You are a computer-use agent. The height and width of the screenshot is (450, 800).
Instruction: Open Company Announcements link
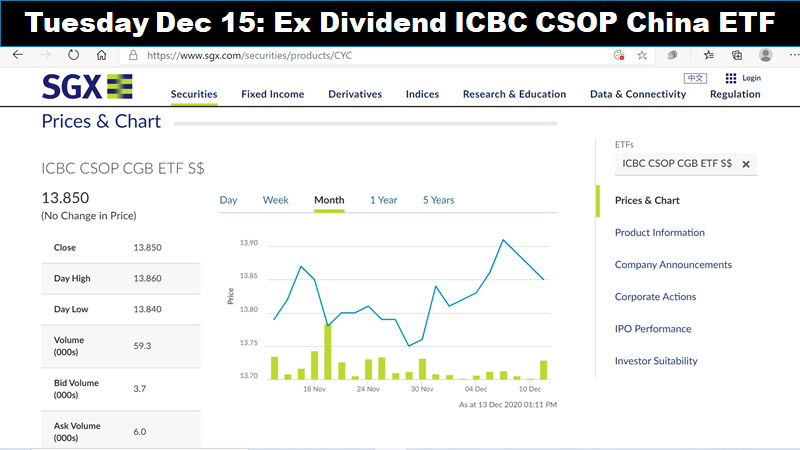click(x=673, y=265)
